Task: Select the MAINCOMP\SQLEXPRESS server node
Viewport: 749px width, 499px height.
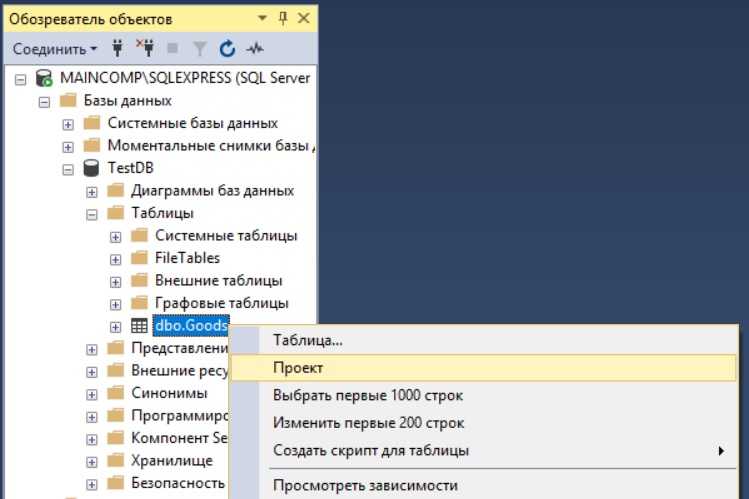Action: tap(185, 78)
